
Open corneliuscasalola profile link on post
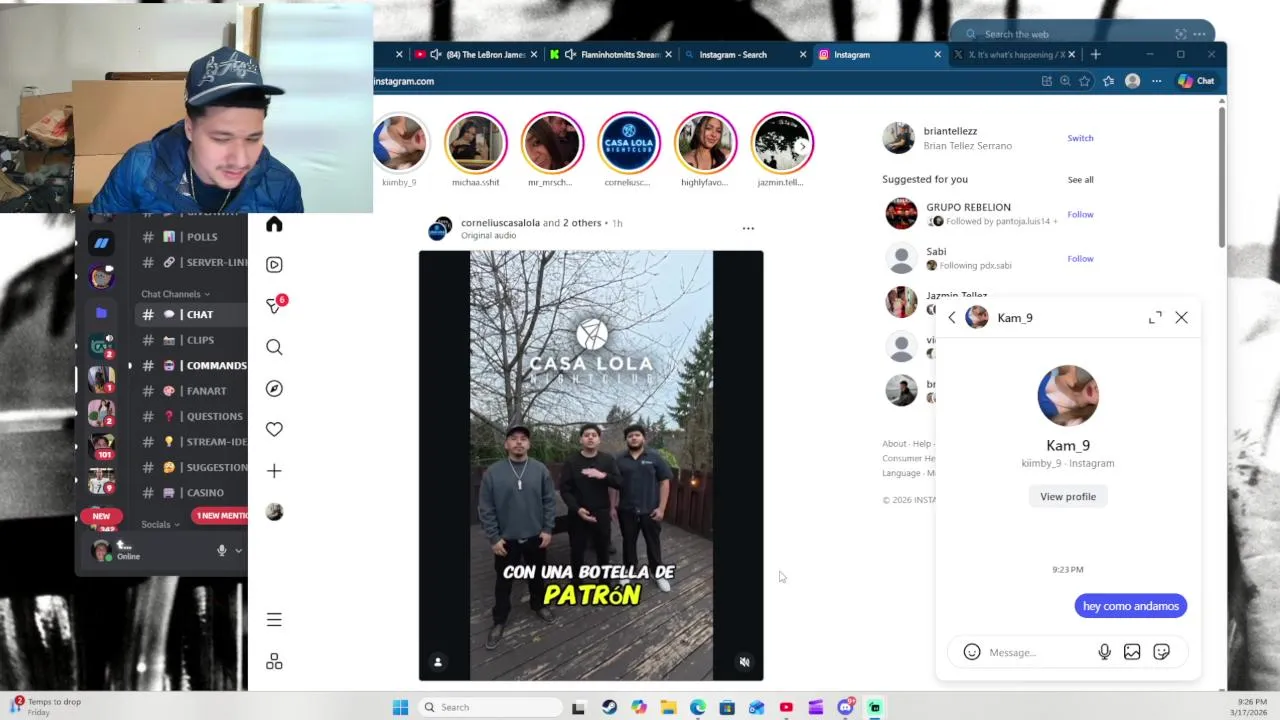pyautogui.click(x=500, y=223)
